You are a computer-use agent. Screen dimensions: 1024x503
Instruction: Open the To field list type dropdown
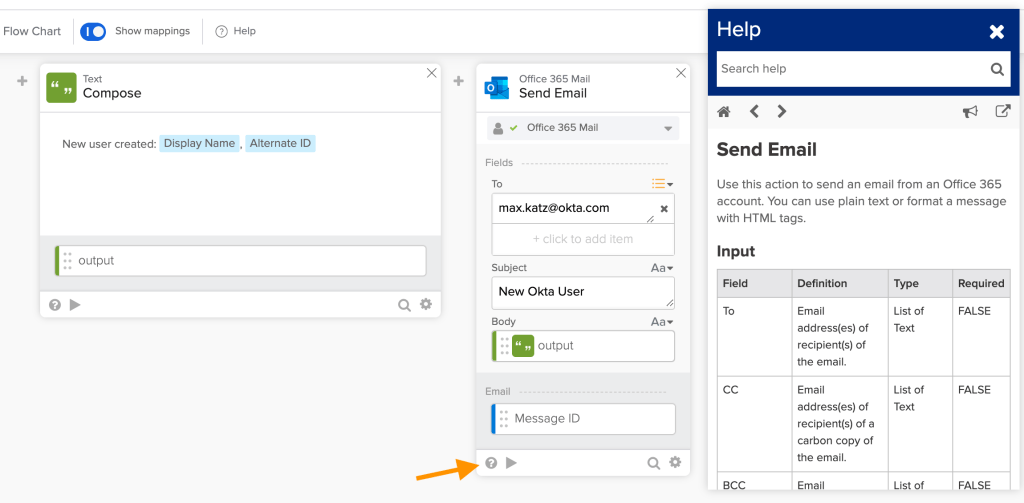click(662, 184)
